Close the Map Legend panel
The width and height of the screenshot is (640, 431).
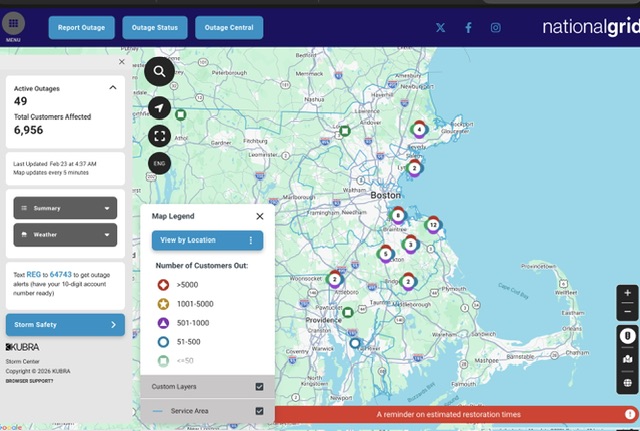pos(260,215)
